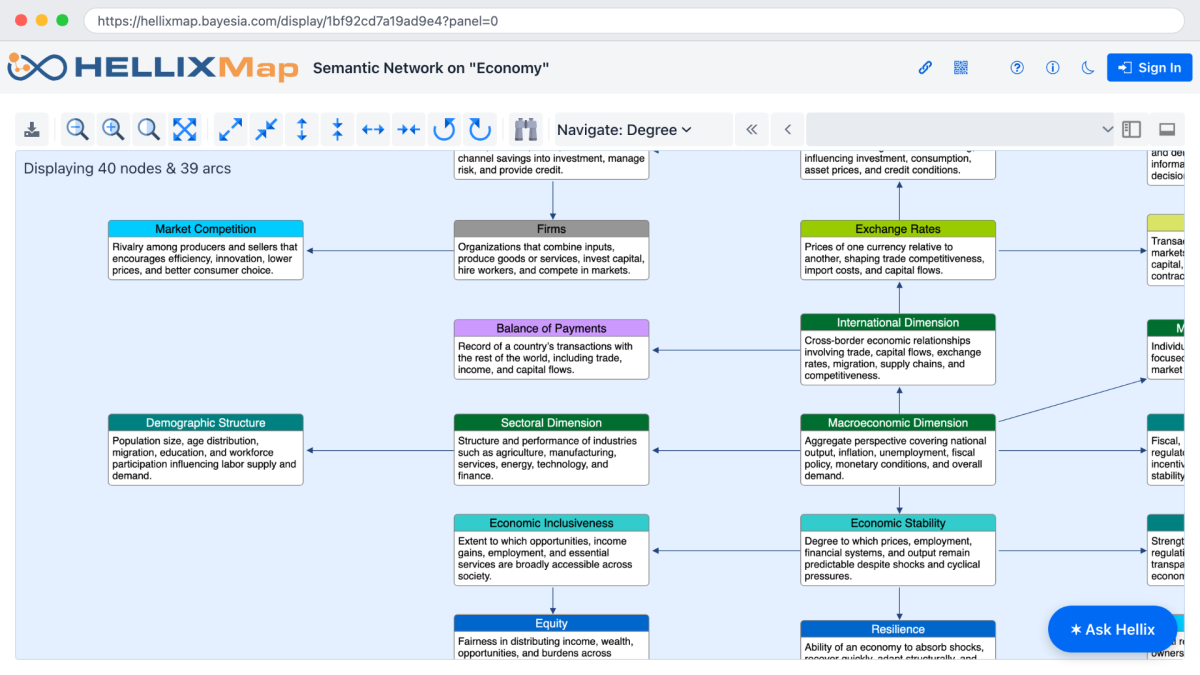
Task: Select the Firms node header
Action: point(551,229)
